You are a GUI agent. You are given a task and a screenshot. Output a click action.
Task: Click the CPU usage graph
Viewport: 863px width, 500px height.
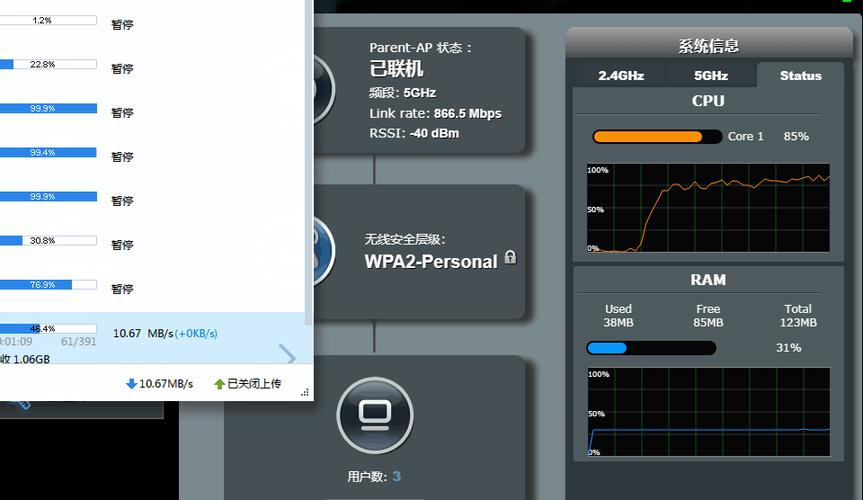coord(708,208)
